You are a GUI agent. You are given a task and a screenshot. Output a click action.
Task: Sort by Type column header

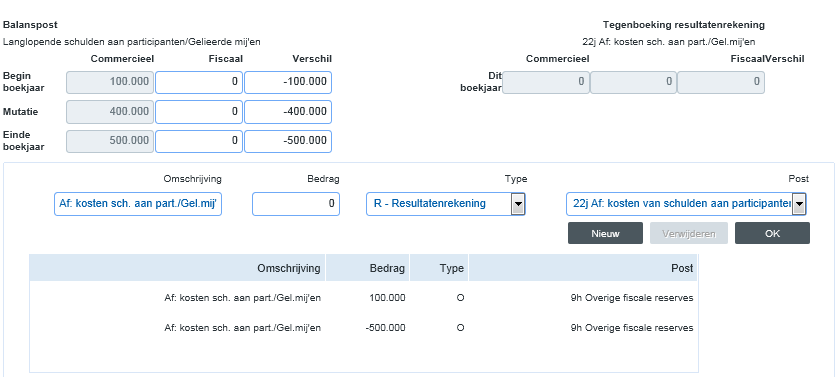(x=439, y=268)
